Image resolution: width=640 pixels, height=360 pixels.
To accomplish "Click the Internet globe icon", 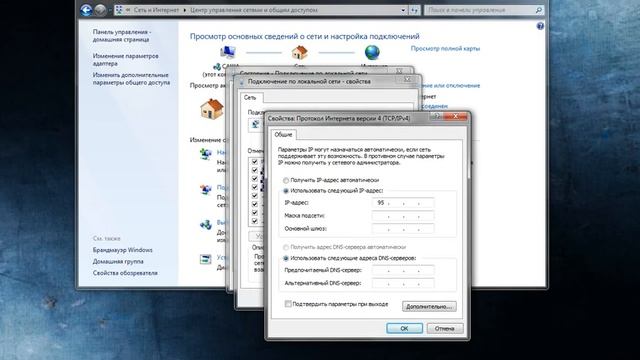I will [x=372, y=53].
